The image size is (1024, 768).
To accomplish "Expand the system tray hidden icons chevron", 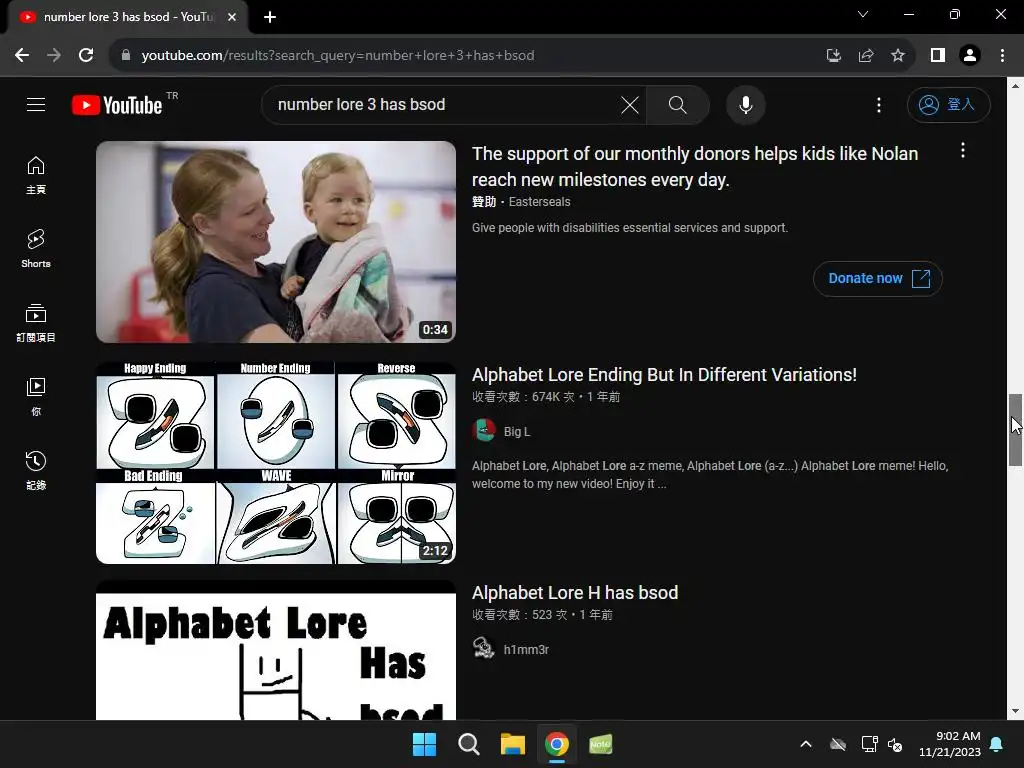I will (806, 744).
